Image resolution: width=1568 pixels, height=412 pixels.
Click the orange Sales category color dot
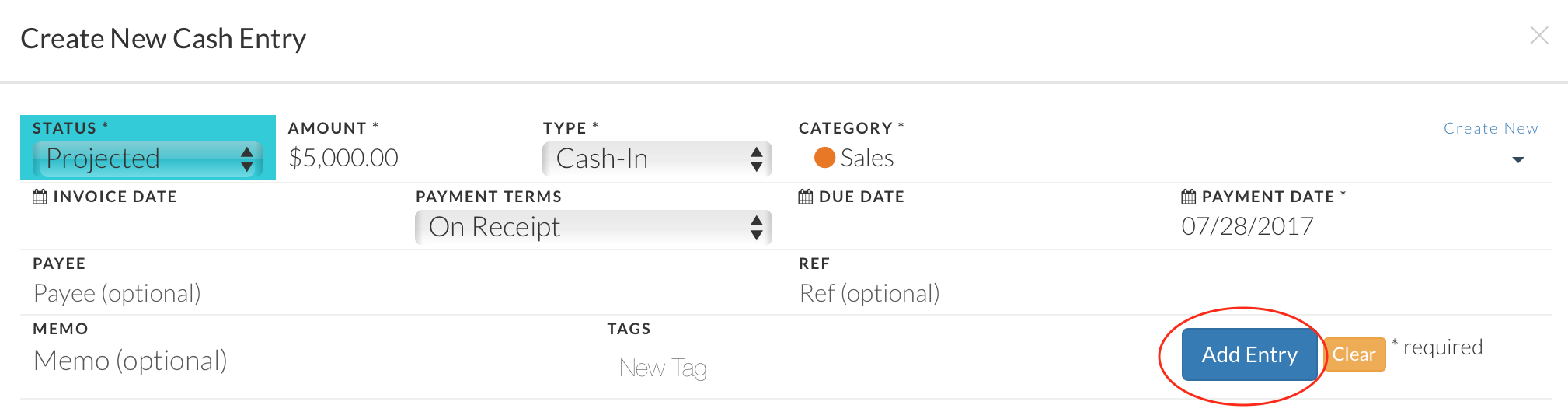pos(824,158)
